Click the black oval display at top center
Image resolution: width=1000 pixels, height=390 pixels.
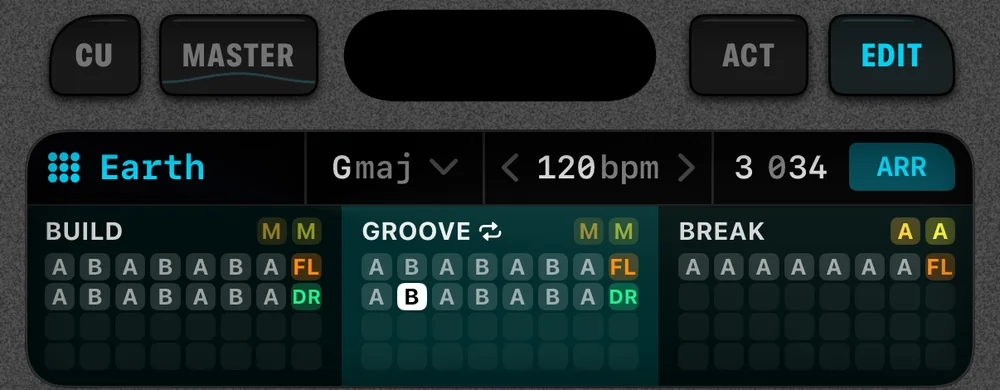[500, 55]
